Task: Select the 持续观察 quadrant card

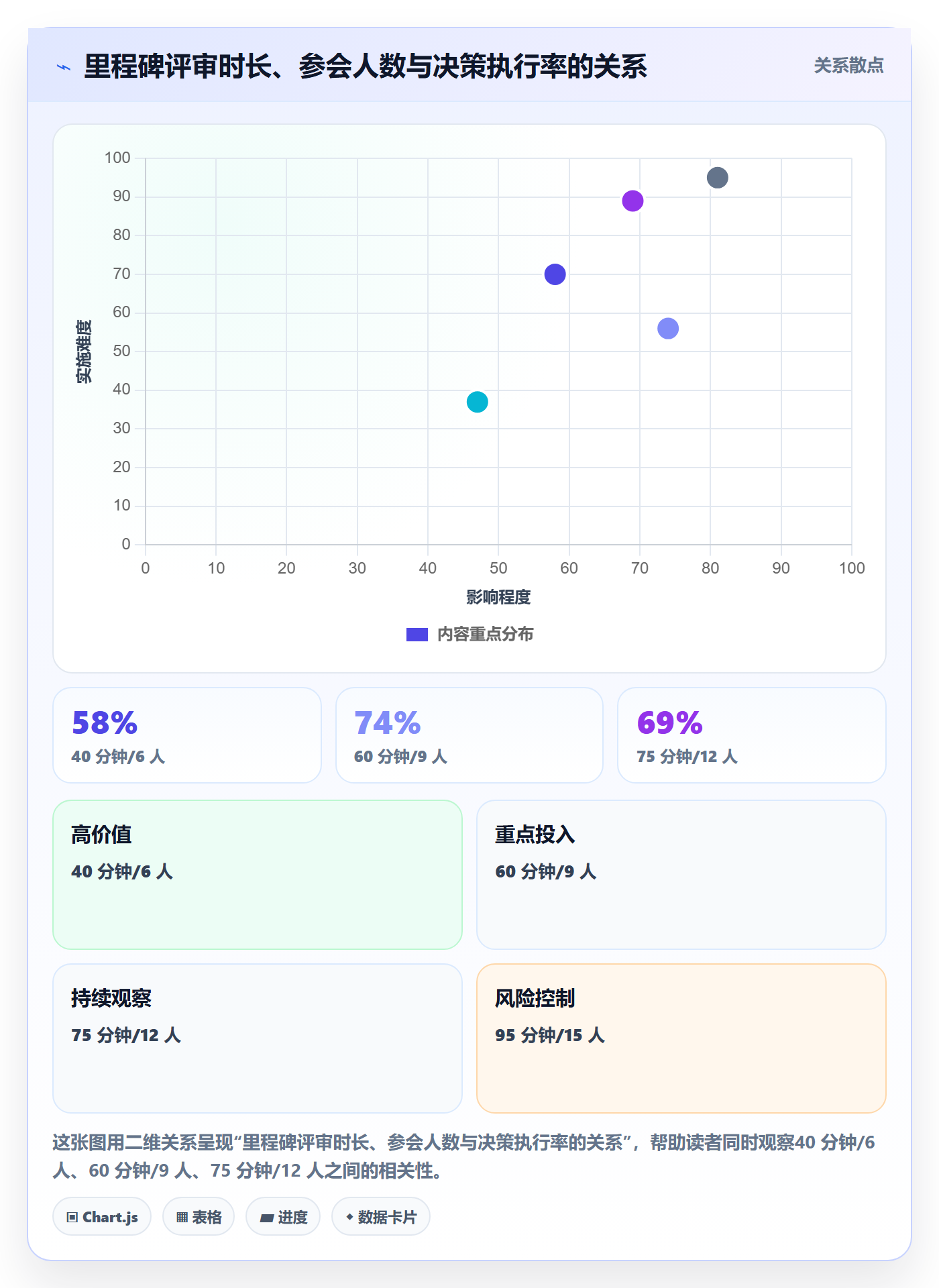Action: click(x=258, y=1038)
